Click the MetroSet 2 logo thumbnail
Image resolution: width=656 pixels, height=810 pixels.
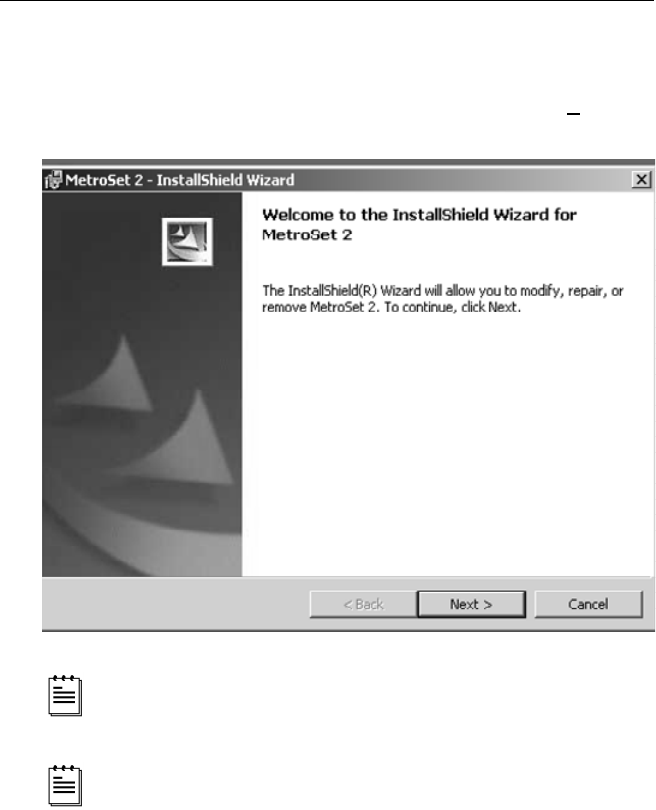187,242
